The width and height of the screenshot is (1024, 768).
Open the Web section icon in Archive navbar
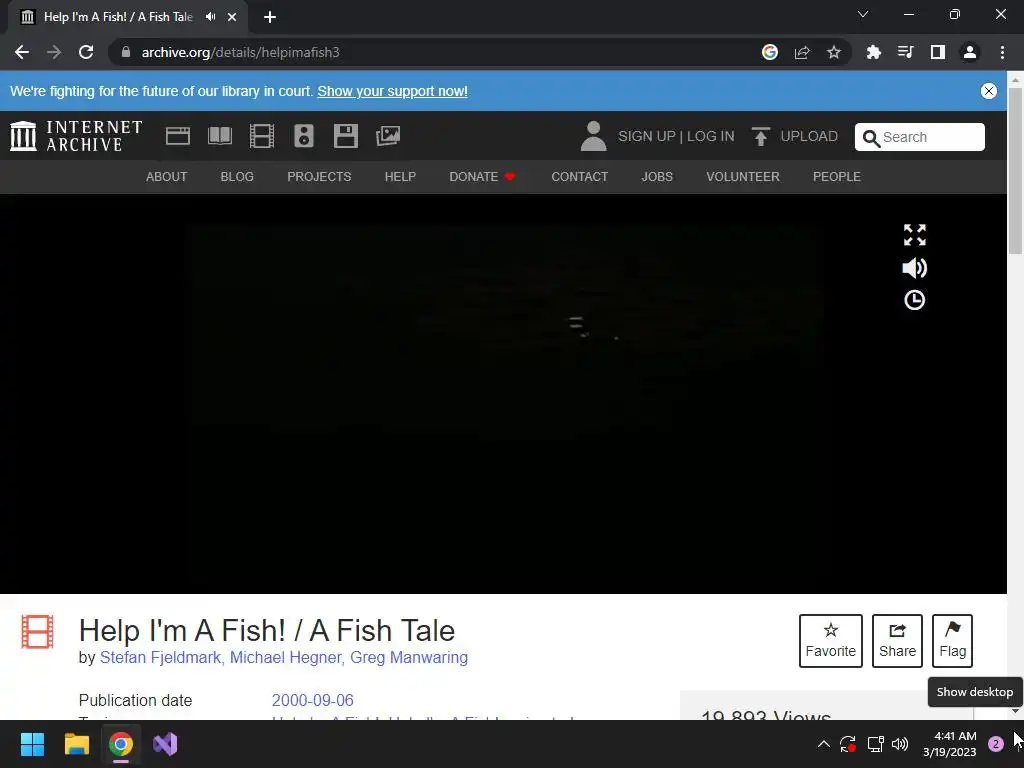coord(178,136)
